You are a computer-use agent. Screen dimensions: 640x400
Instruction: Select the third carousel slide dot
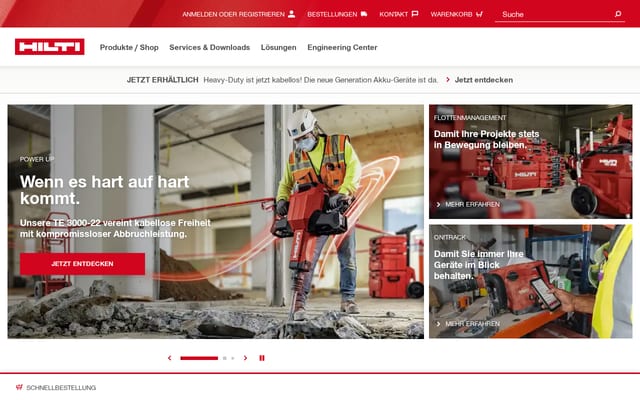pyautogui.click(x=233, y=358)
